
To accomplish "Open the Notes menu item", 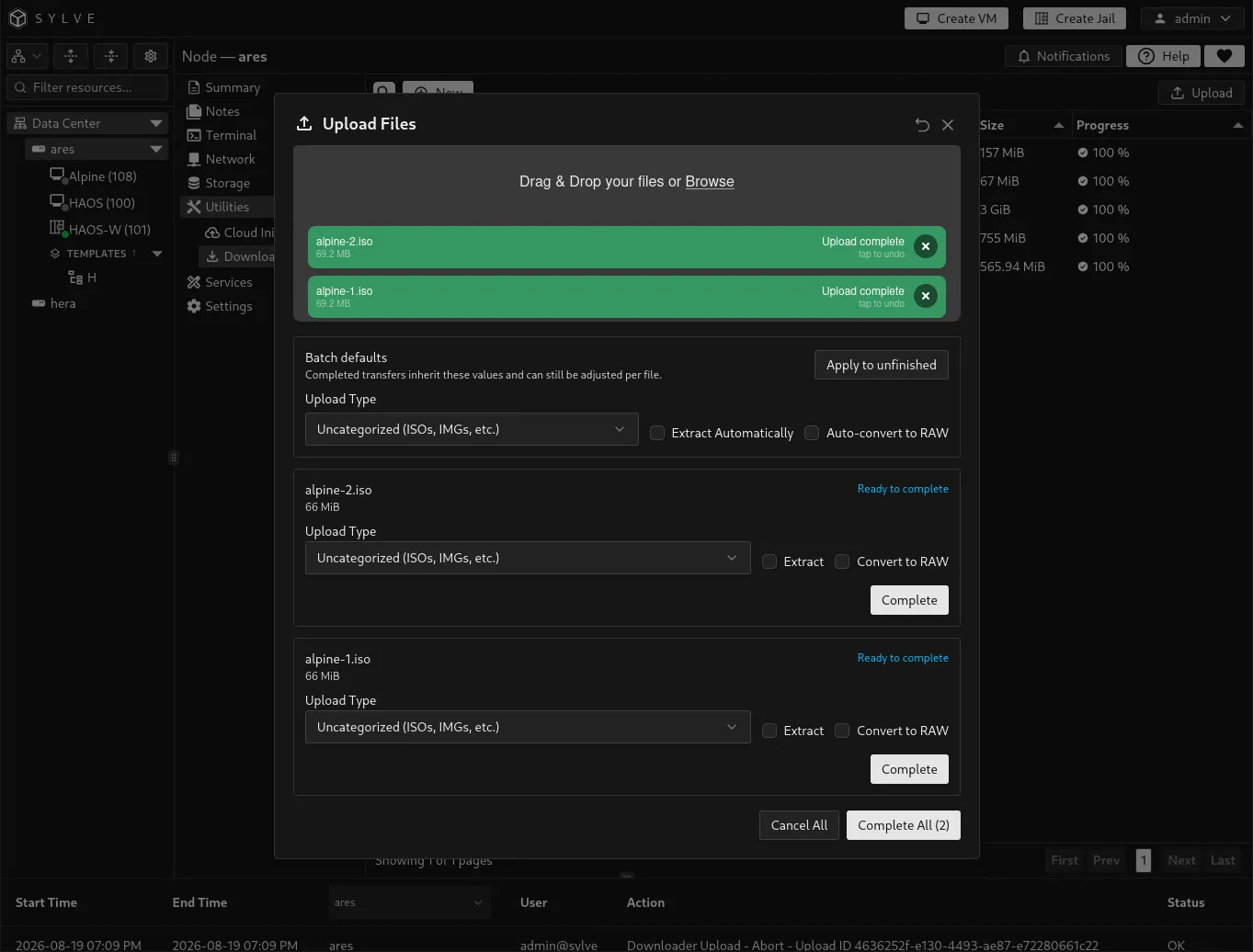I will coord(213,111).
